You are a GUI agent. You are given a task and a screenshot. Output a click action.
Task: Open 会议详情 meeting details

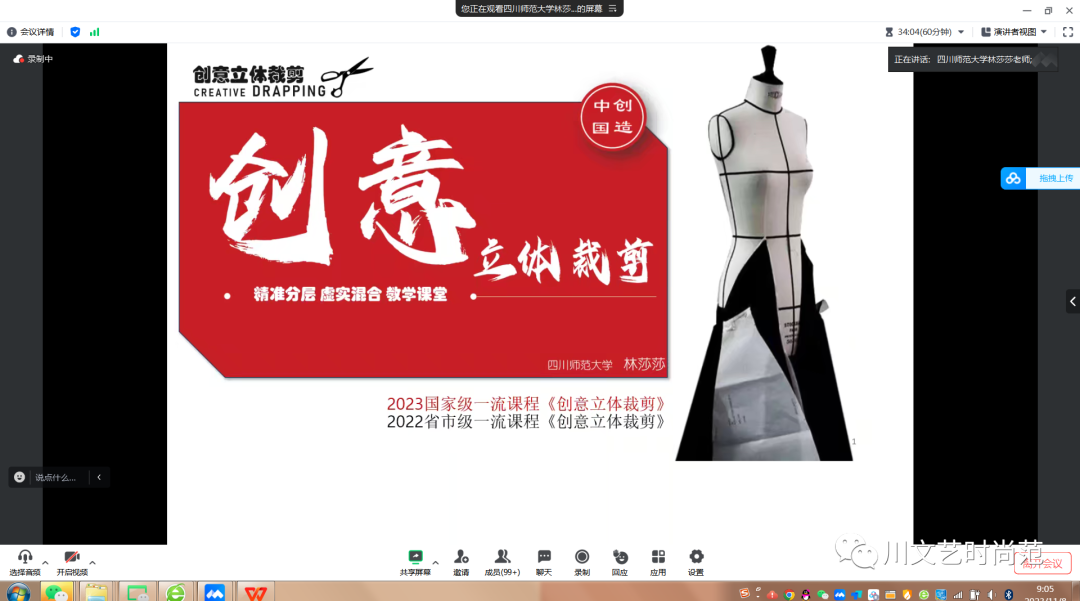click(x=31, y=32)
